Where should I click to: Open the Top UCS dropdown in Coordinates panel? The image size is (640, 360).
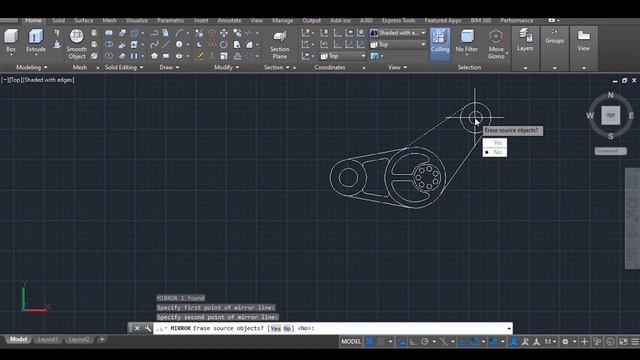pyautogui.click(x=342, y=56)
